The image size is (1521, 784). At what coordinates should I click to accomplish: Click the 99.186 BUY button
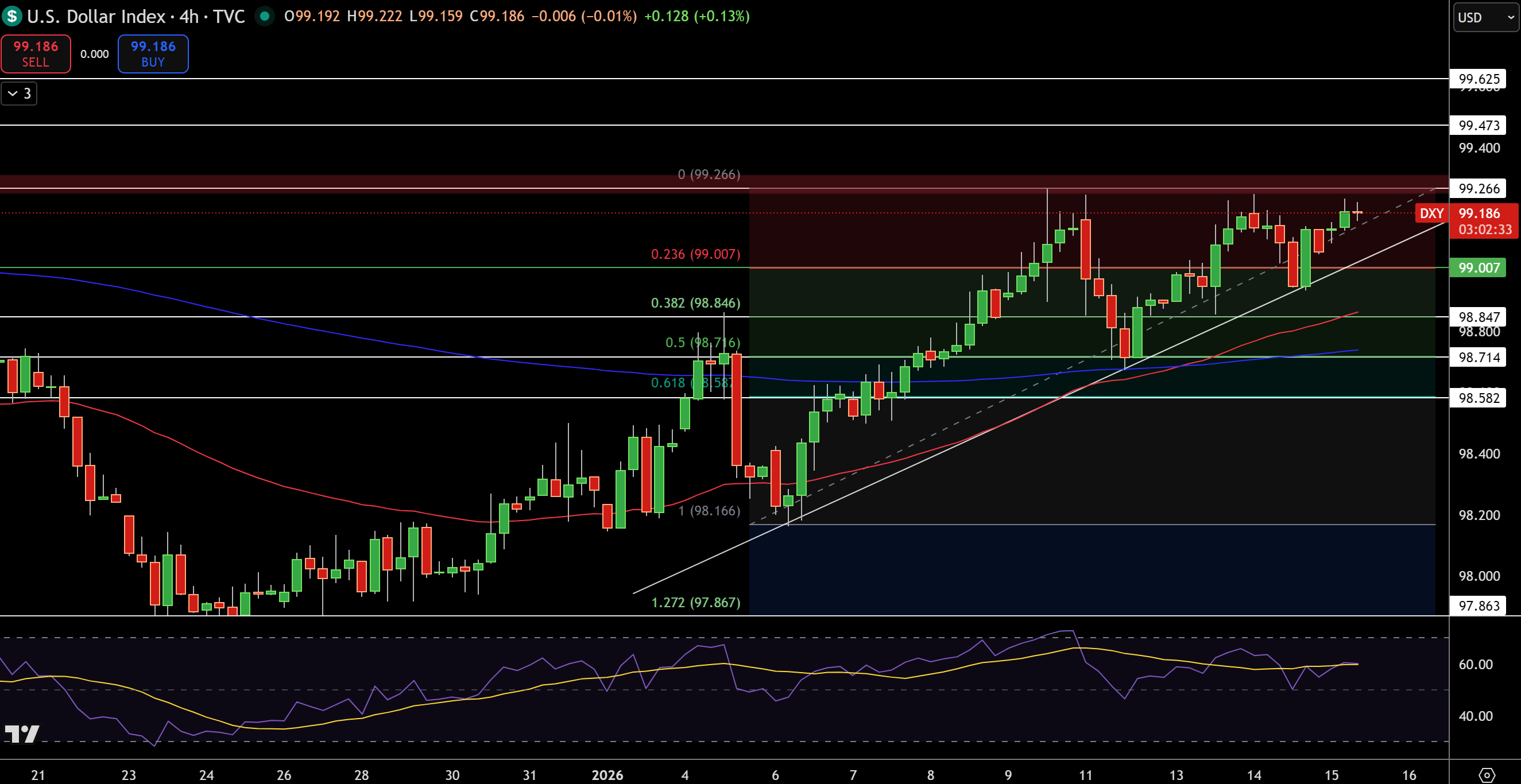coord(153,54)
